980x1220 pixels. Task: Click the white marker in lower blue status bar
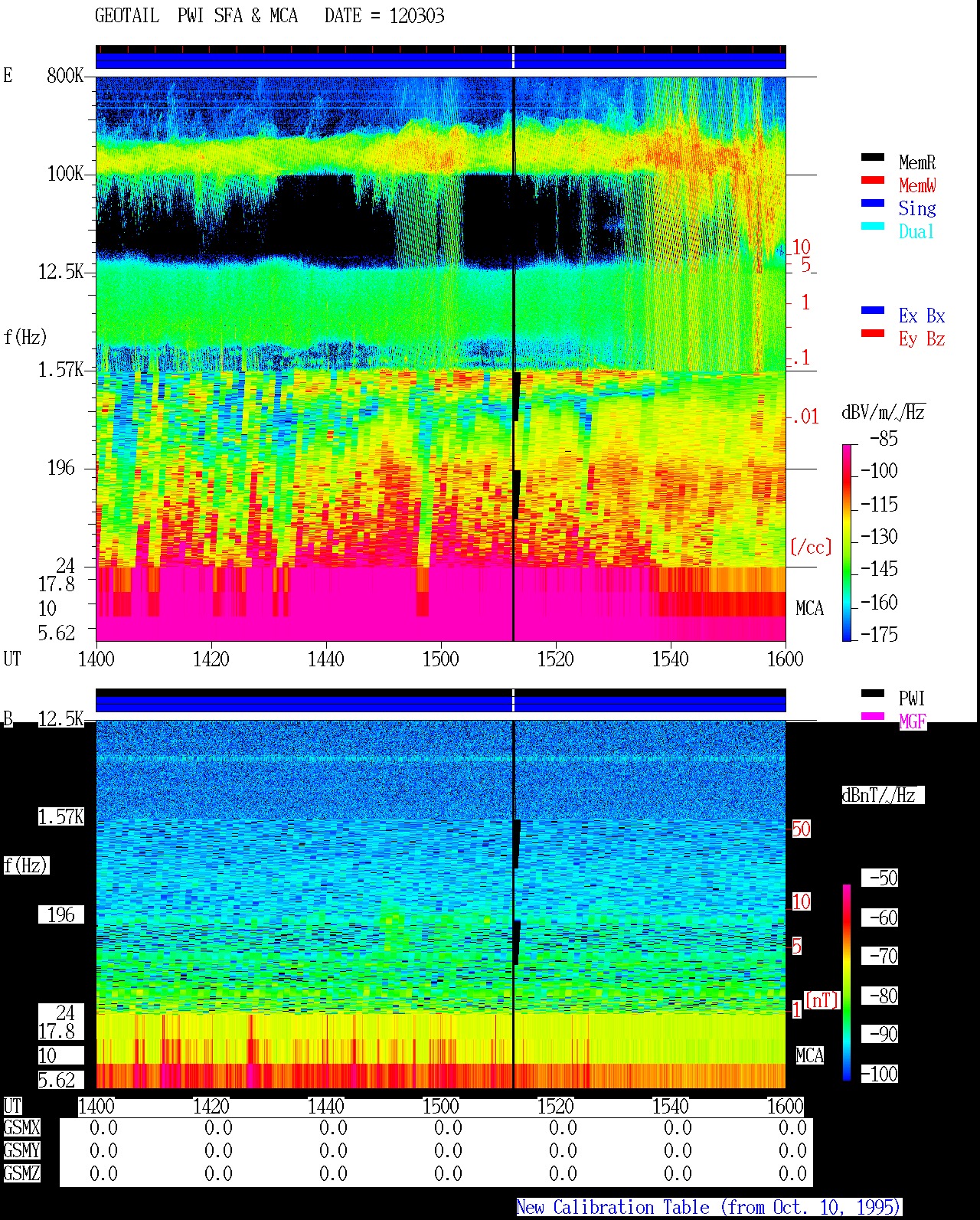[513, 700]
